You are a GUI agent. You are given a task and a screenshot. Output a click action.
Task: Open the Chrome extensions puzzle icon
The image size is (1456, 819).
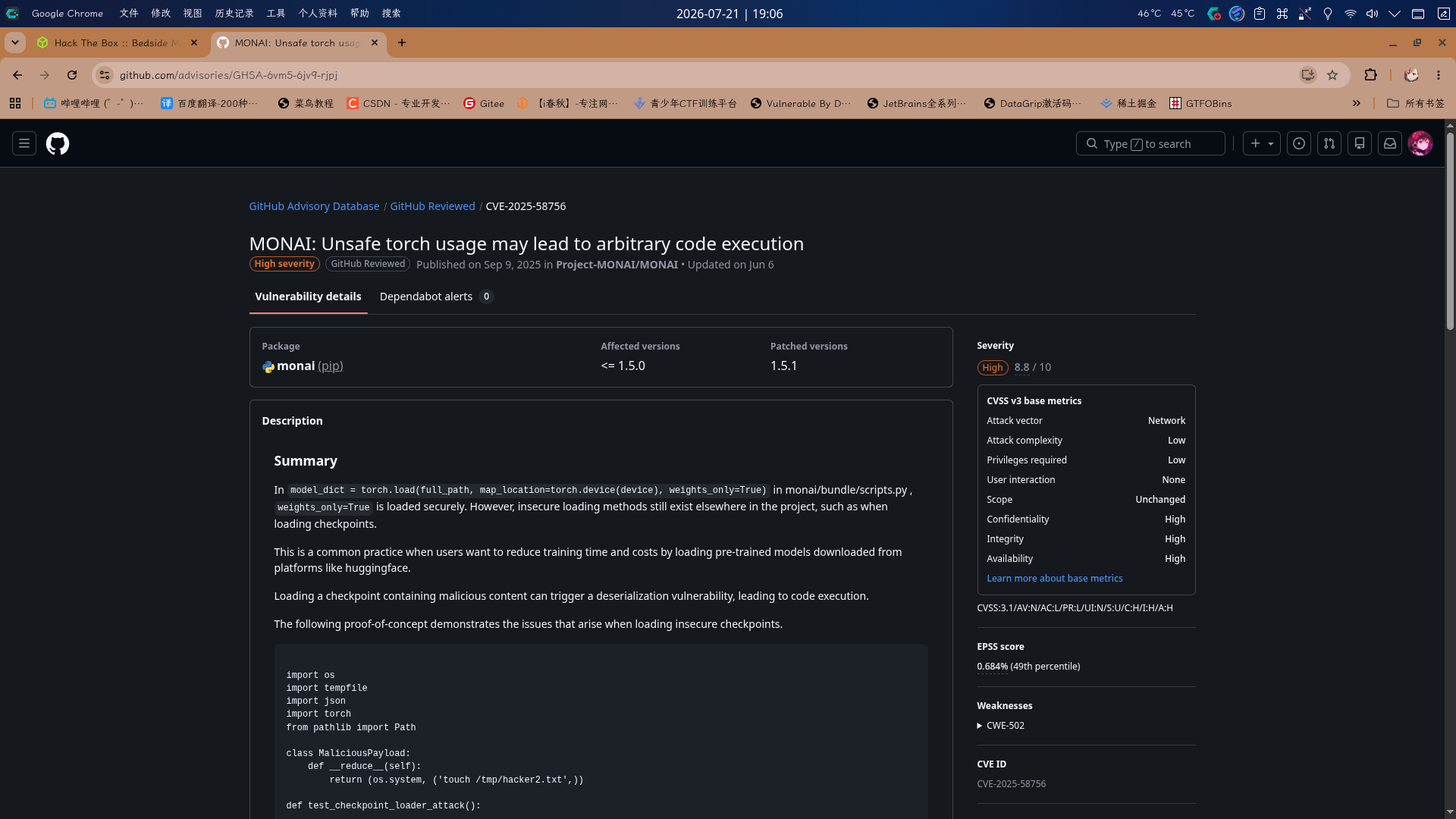(x=1370, y=75)
